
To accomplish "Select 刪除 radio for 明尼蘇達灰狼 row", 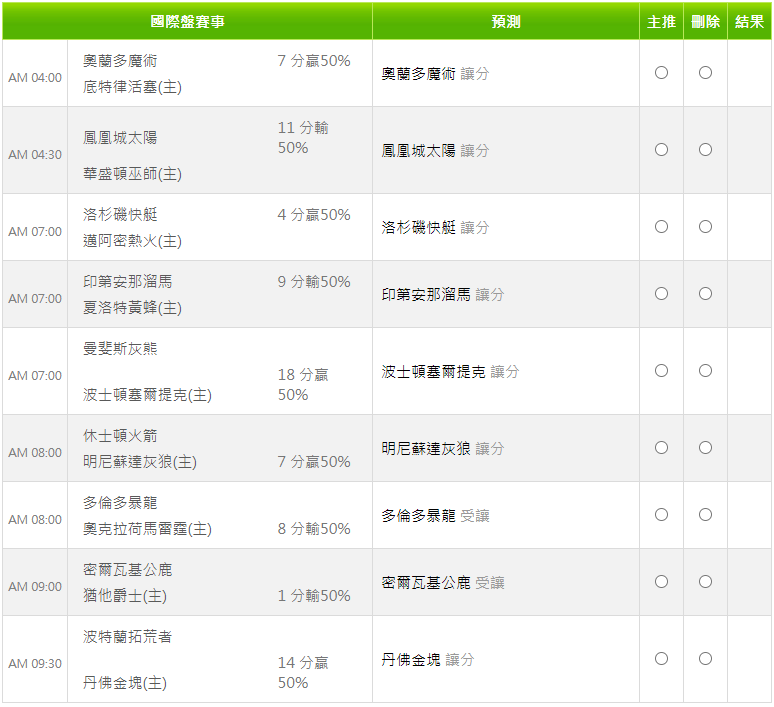I will (x=705, y=448).
